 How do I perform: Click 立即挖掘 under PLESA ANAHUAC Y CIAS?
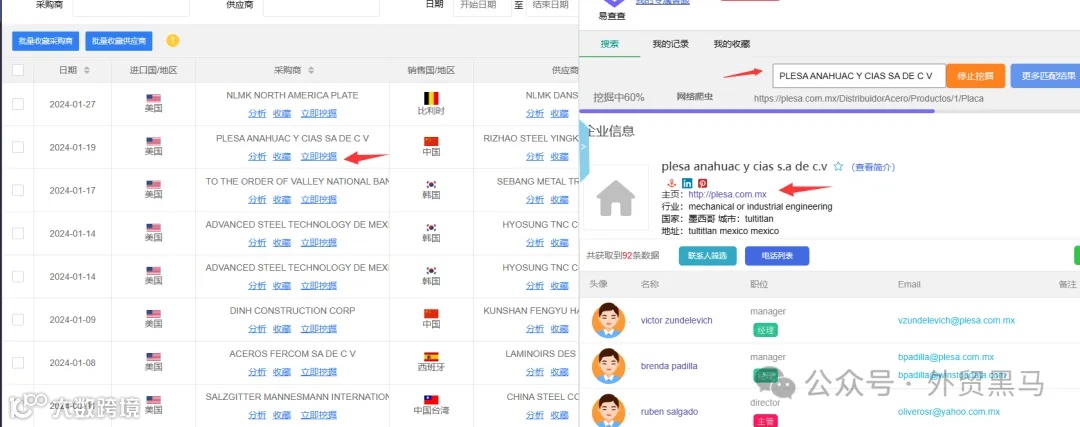coord(319,156)
